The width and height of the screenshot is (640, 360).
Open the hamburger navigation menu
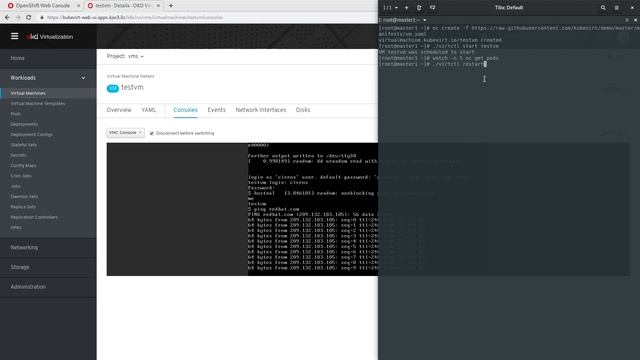(15, 36)
